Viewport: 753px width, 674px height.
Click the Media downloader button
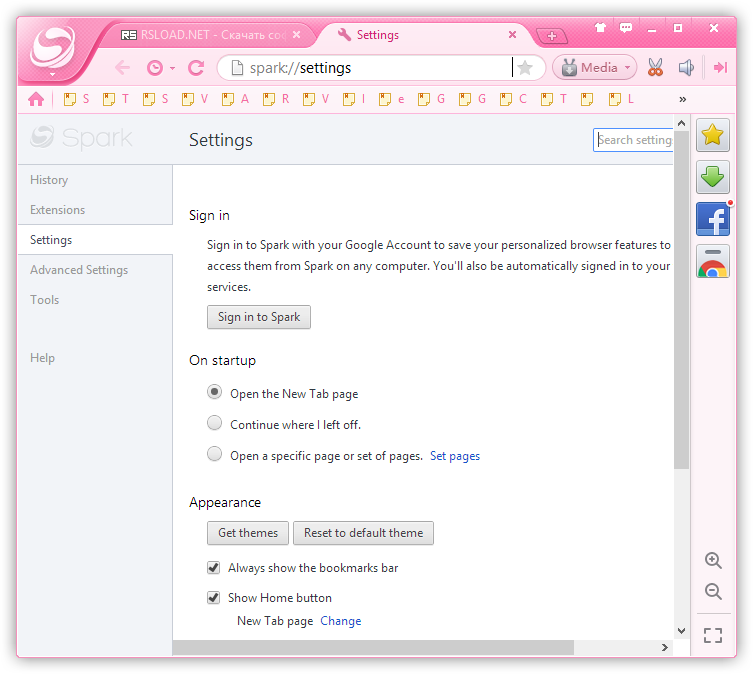pyautogui.click(x=595, y=67)
